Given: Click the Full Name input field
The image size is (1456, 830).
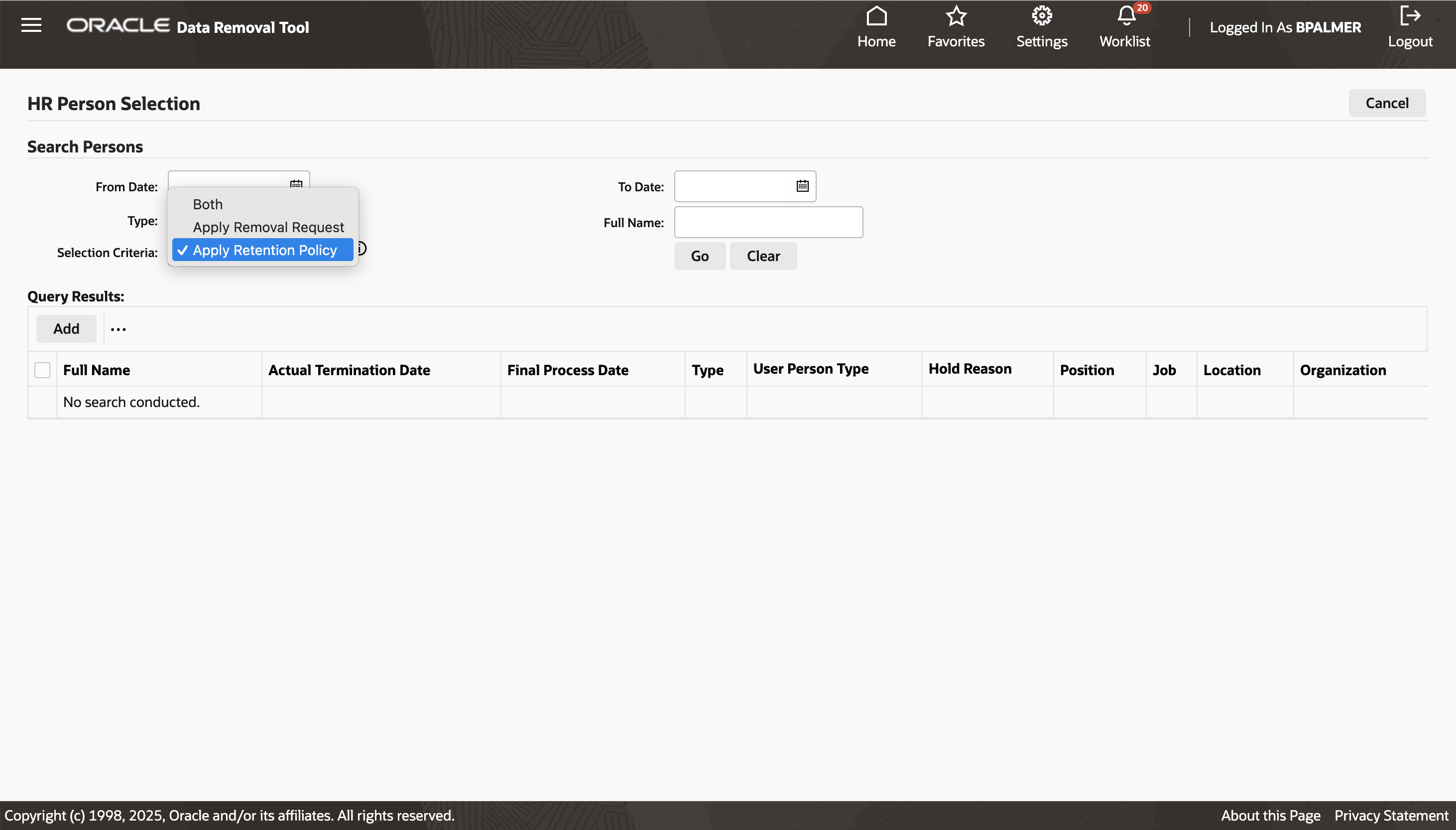Looking at the screenshot, I should click(768, 222).
